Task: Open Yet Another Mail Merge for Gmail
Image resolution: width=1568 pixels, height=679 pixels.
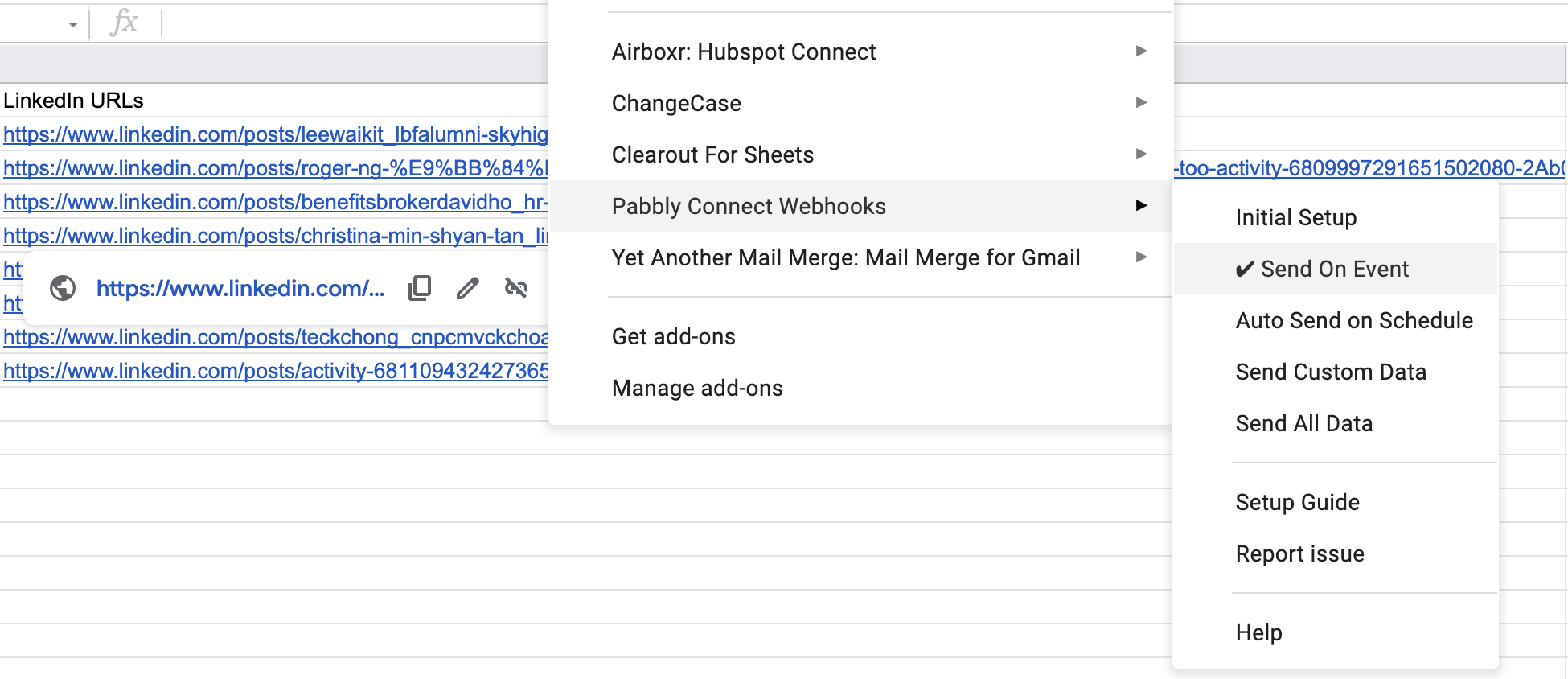Action: pos(860,257)
